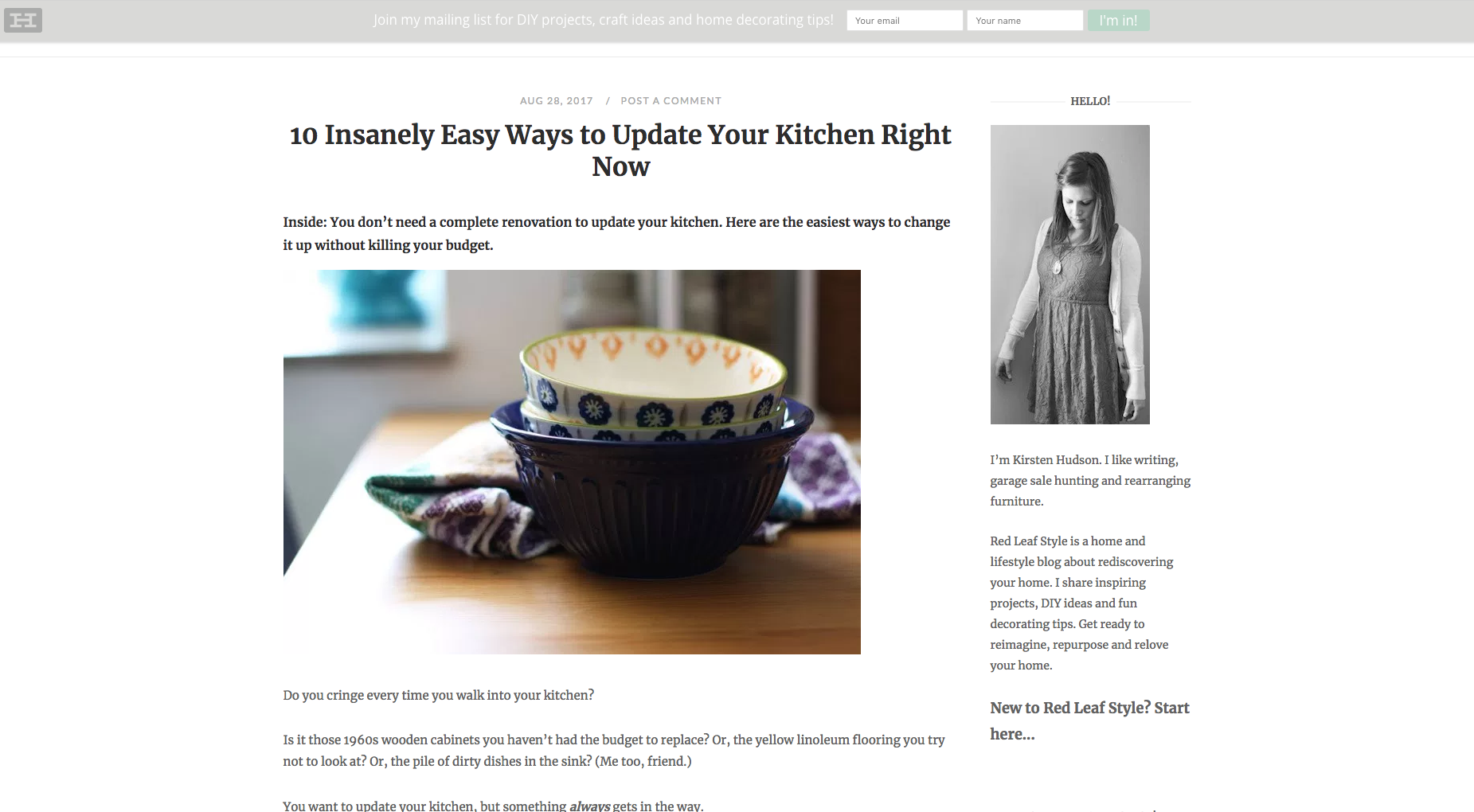Open the stacked bowls kitchen photo
Viewport: 1474px width, 812px height.
572,462
